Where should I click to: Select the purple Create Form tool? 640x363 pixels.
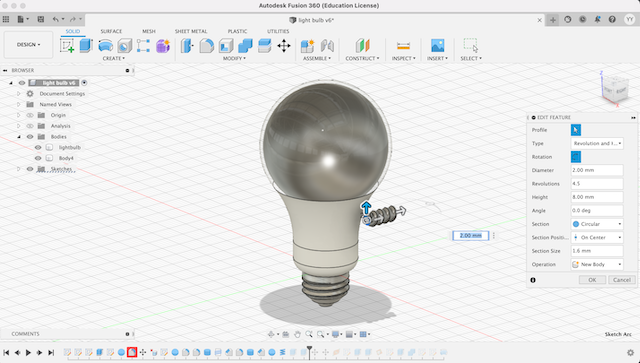point(162,45)
